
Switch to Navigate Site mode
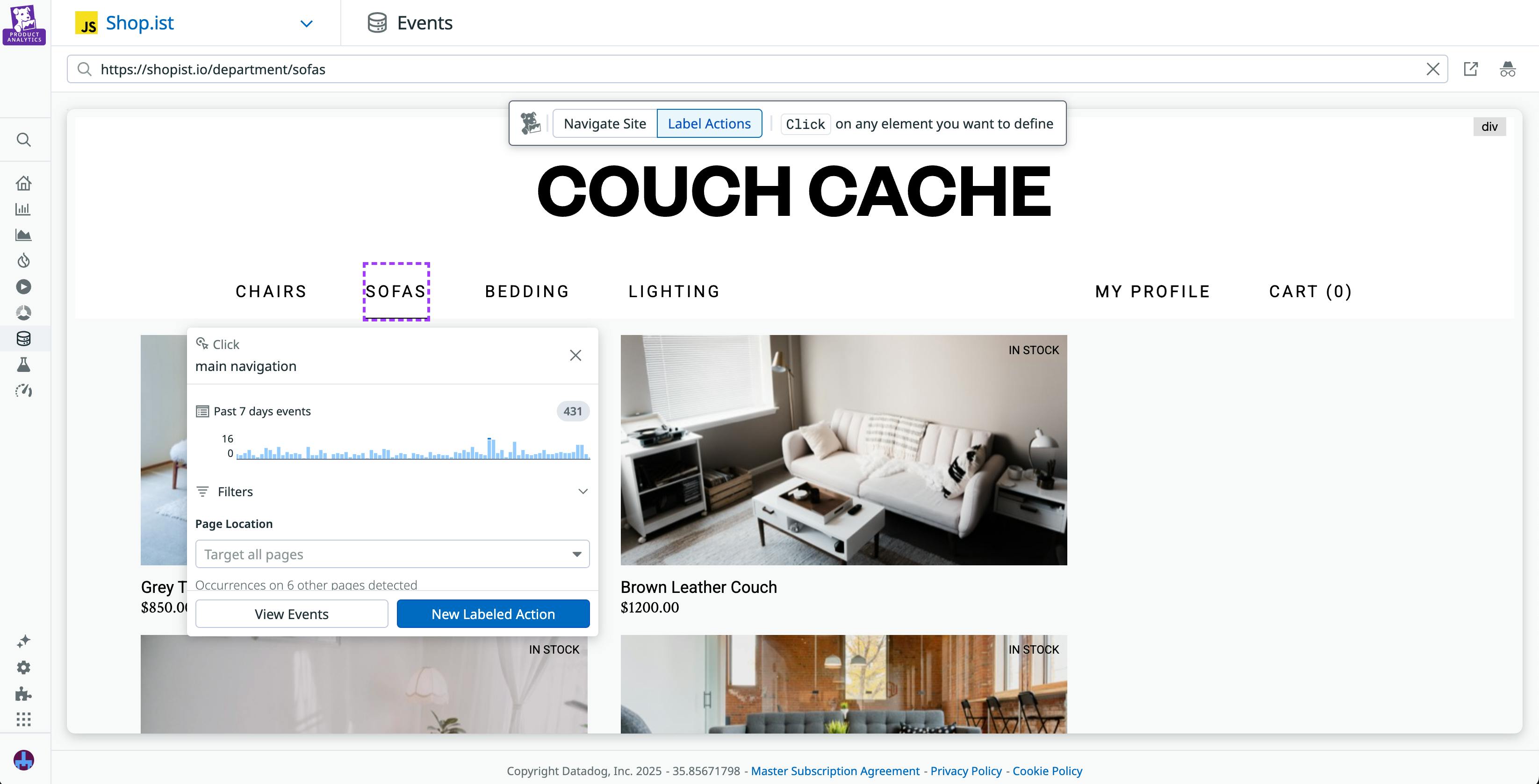pos(605,123)
